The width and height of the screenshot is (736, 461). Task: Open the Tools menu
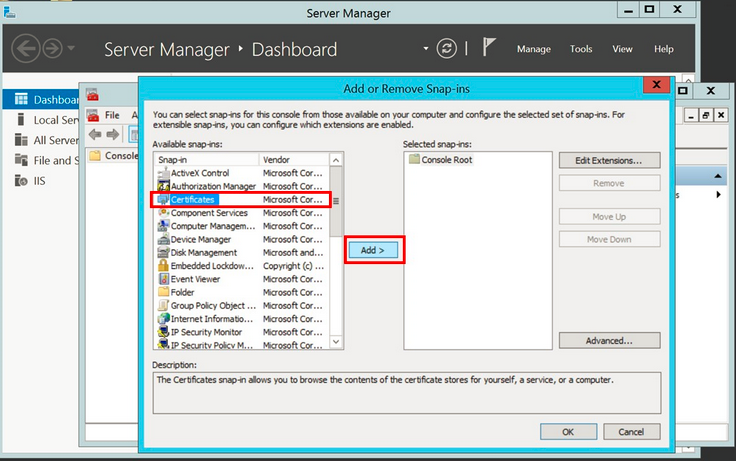[581, 49]
